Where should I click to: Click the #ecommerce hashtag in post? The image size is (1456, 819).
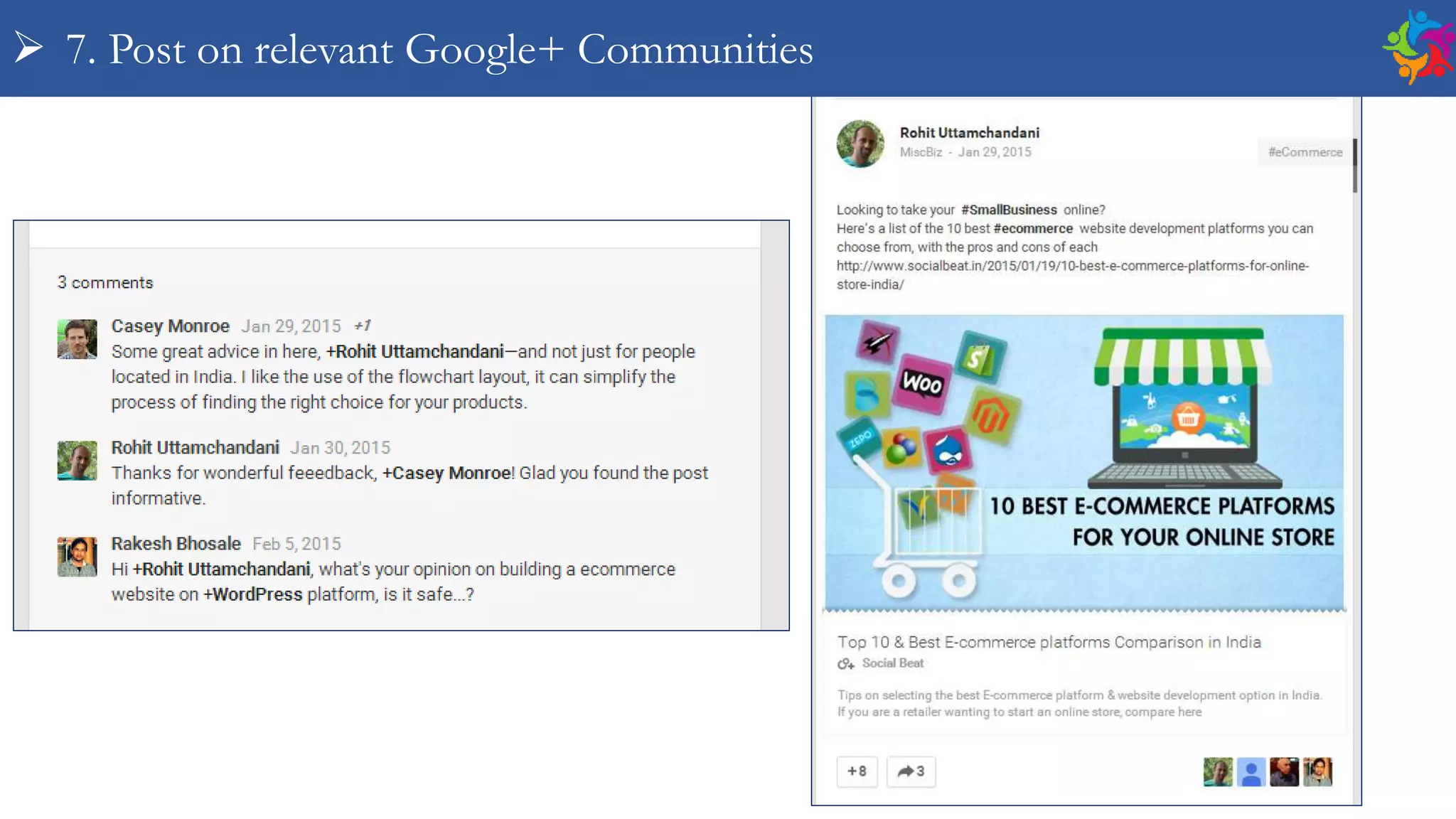(x=1033, y=228)
